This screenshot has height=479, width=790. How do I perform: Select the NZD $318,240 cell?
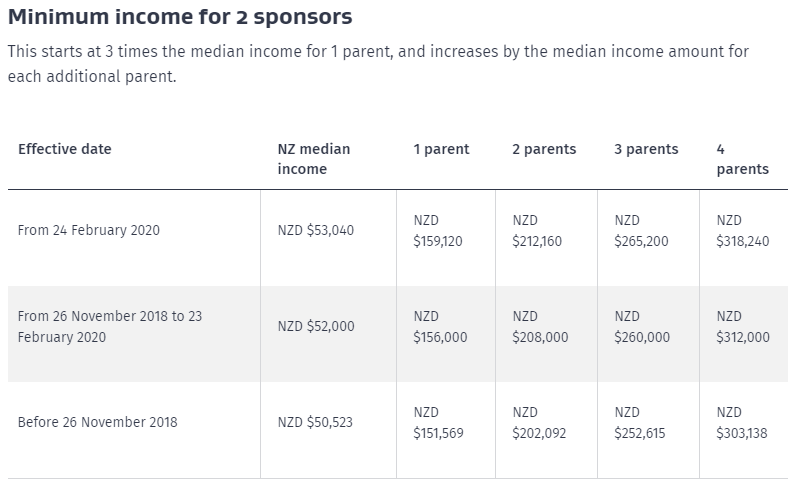click(743, 230)
